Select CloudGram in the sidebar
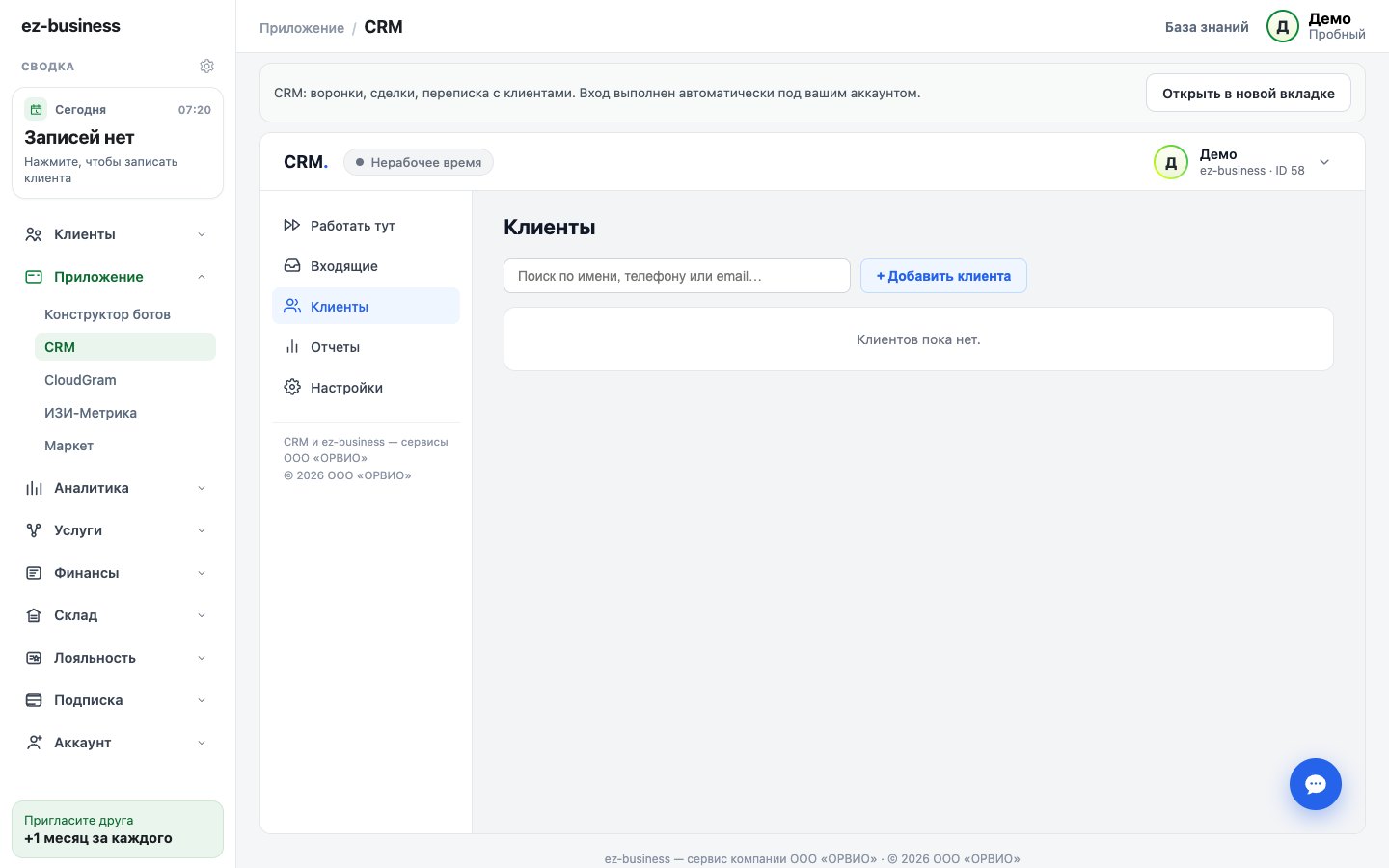 [124, 380]
